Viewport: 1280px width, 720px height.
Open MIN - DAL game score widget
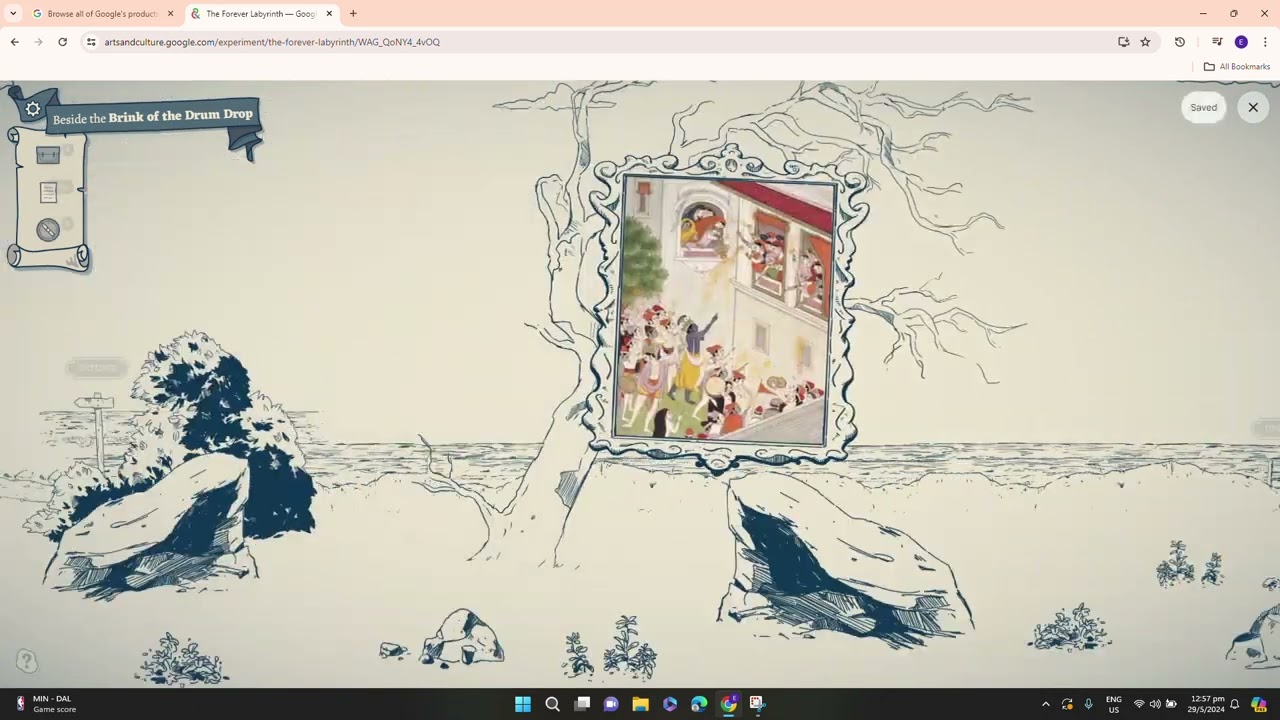47,704
